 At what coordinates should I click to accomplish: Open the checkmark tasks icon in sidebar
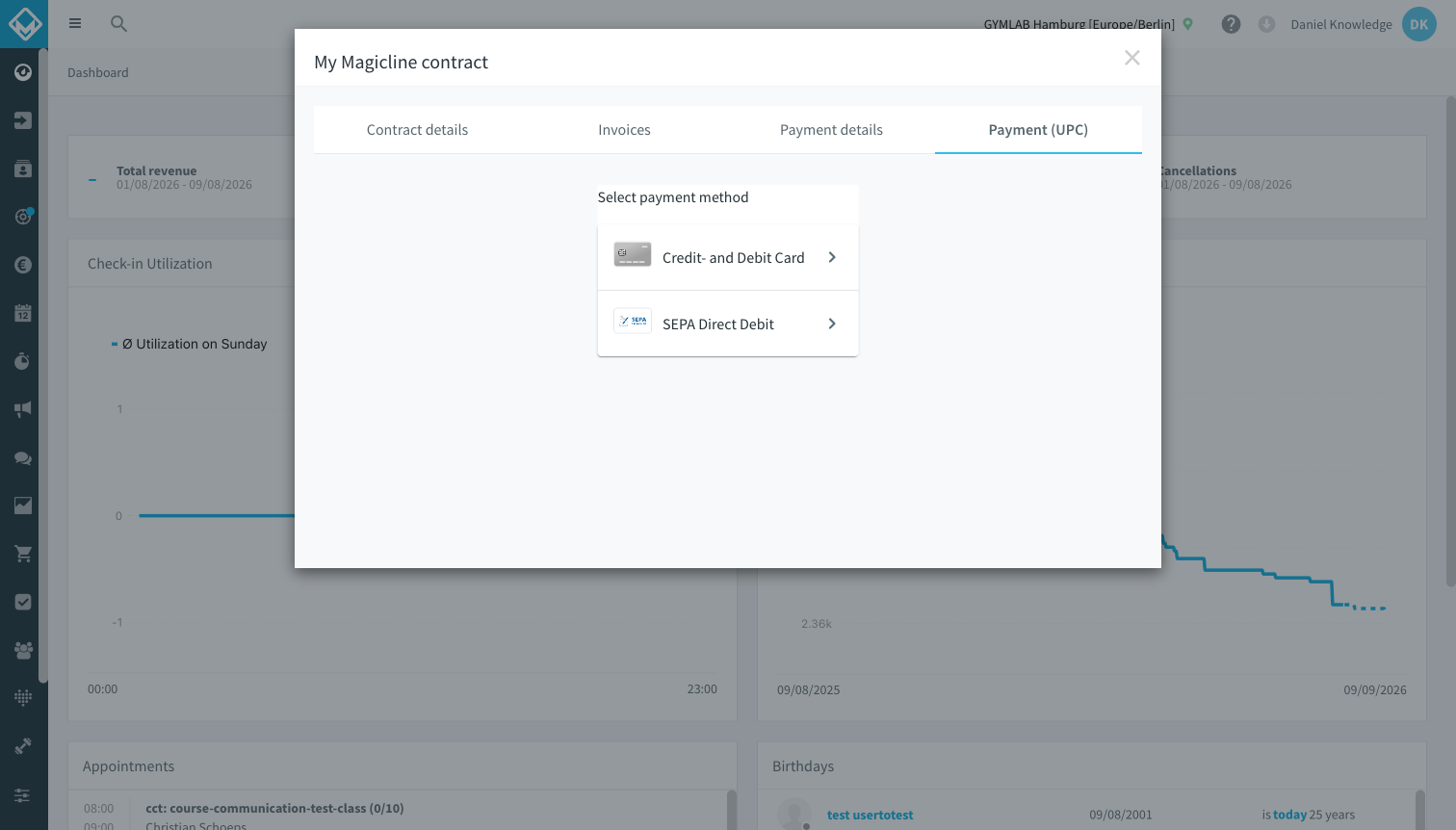(23, 602)
